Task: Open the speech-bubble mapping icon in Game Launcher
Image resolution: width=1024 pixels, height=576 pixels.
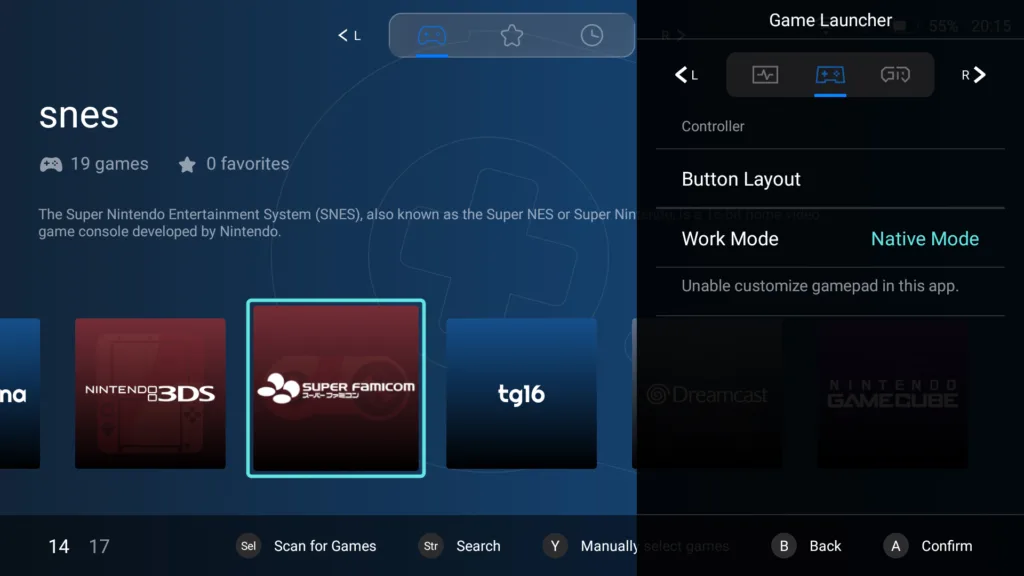Action: tap(895, 74)
